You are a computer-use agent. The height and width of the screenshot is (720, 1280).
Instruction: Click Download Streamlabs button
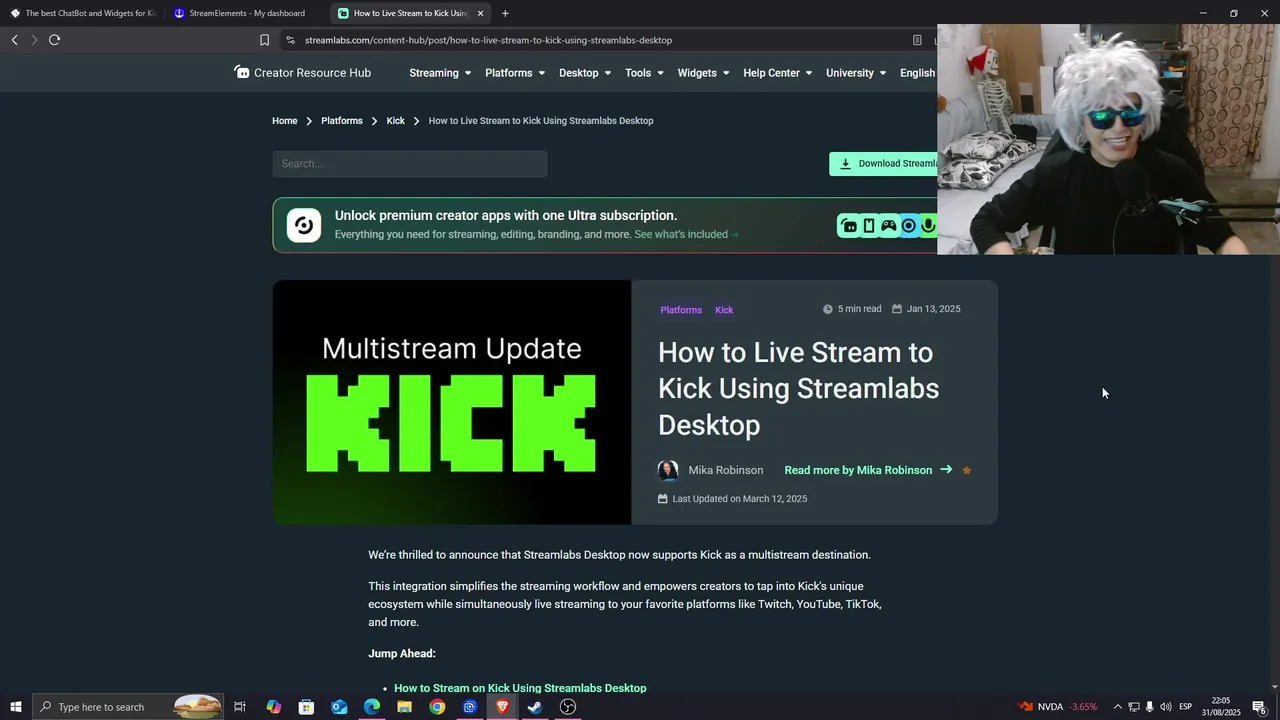(x=883, y=164)
